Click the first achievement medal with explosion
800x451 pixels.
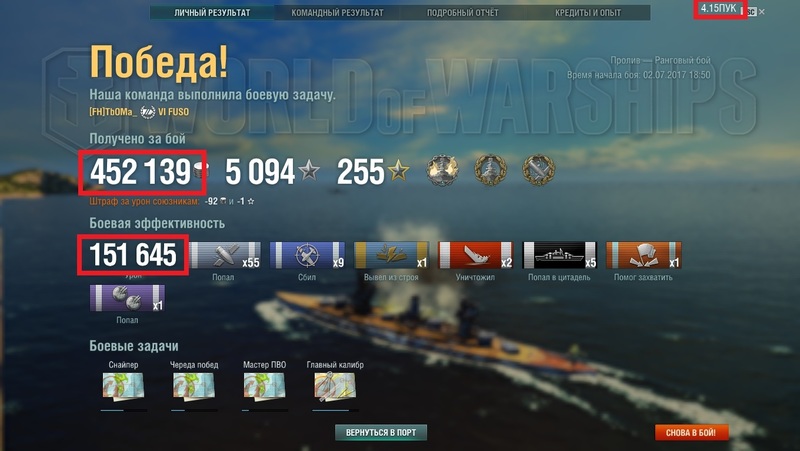(442, 170)
